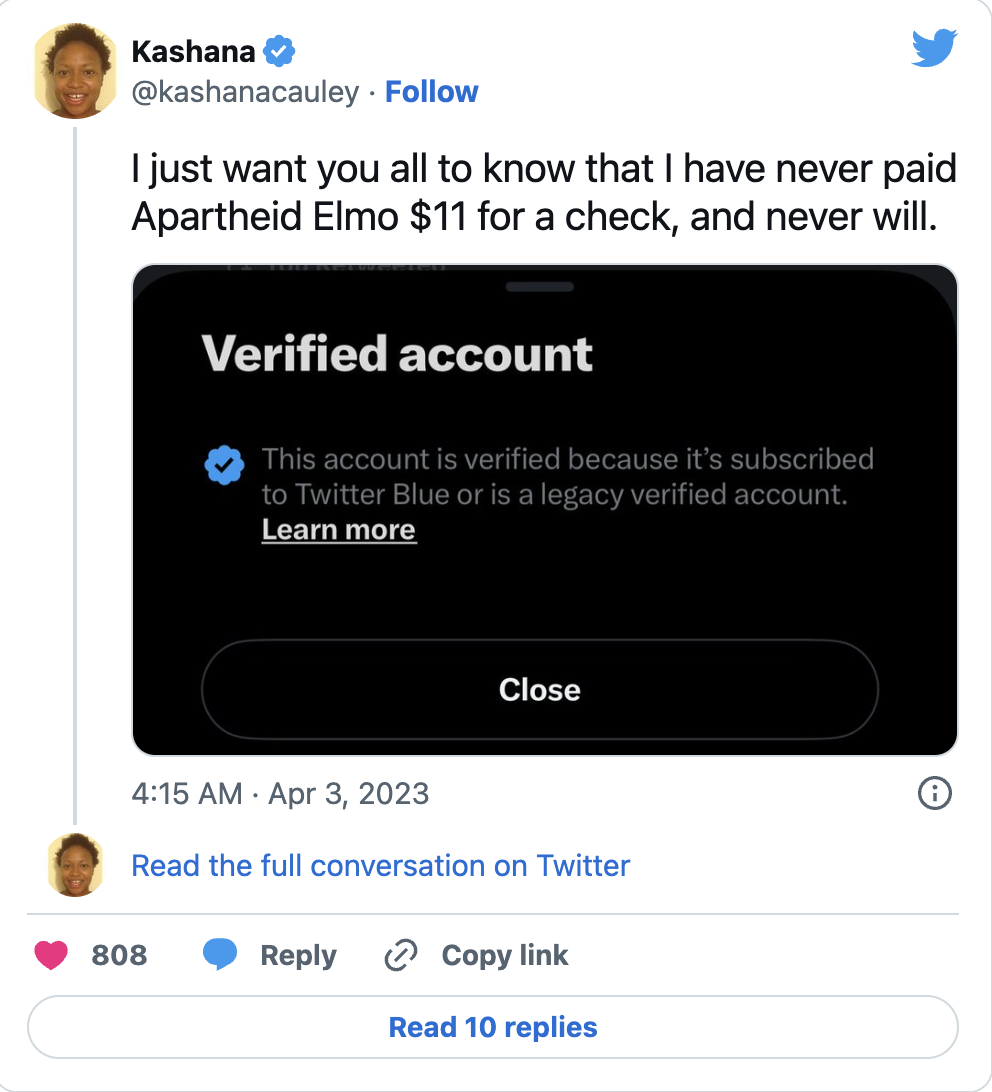Click the Copy link text

(x=505, y=955)
